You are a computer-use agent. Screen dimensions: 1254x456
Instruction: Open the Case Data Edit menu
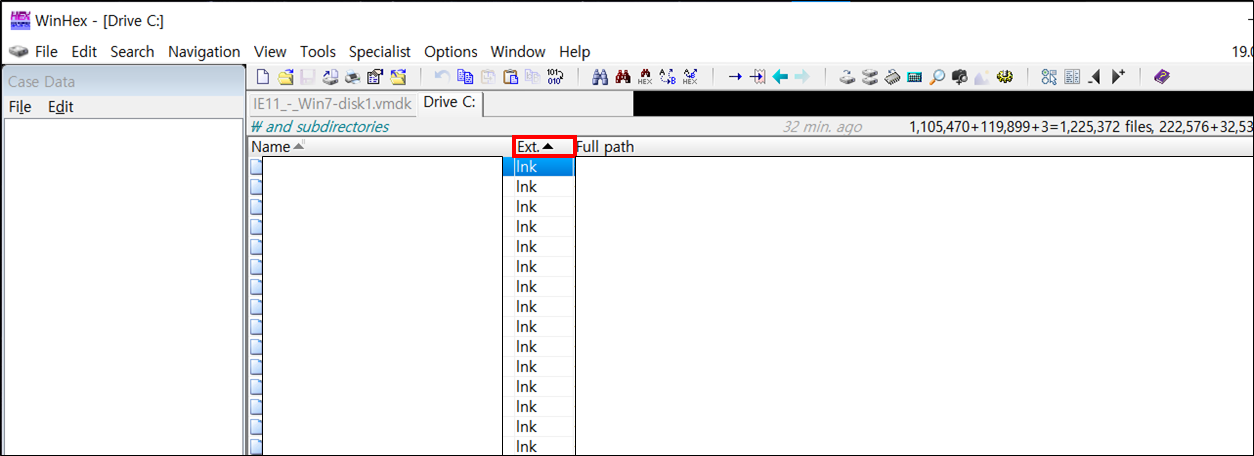coord(61,106)
